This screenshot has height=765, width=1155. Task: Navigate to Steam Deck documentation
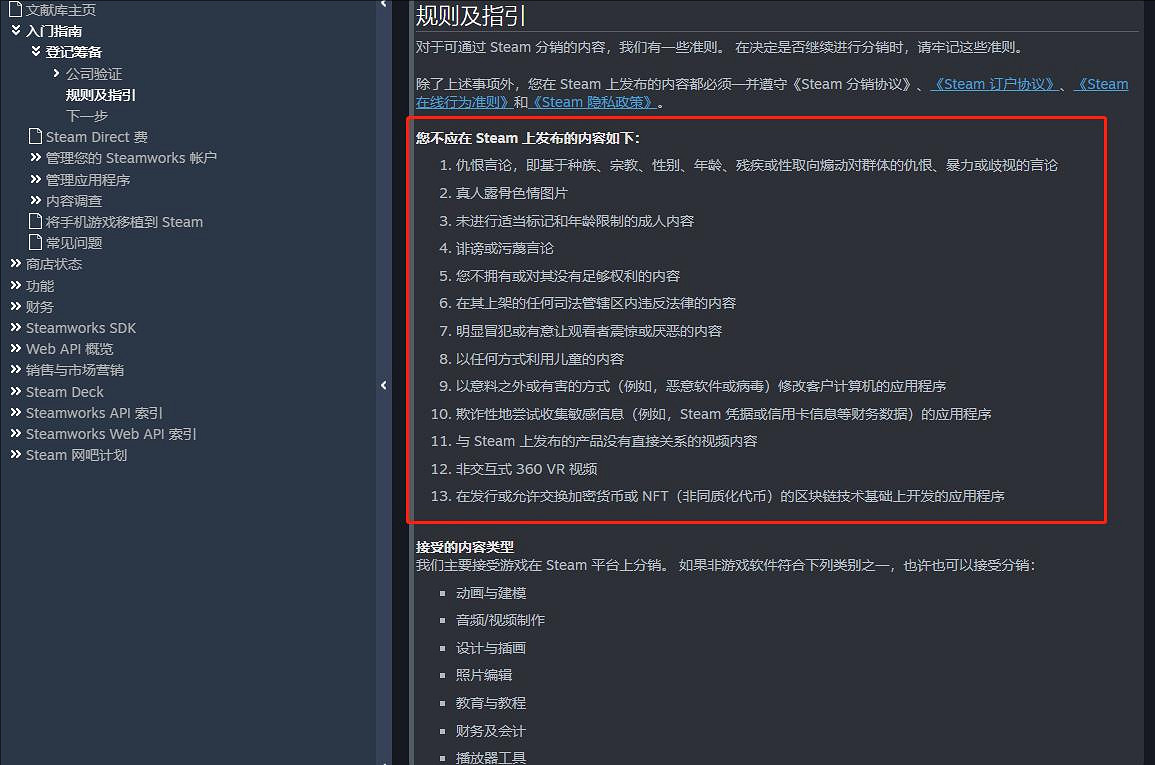coord(64,391)
